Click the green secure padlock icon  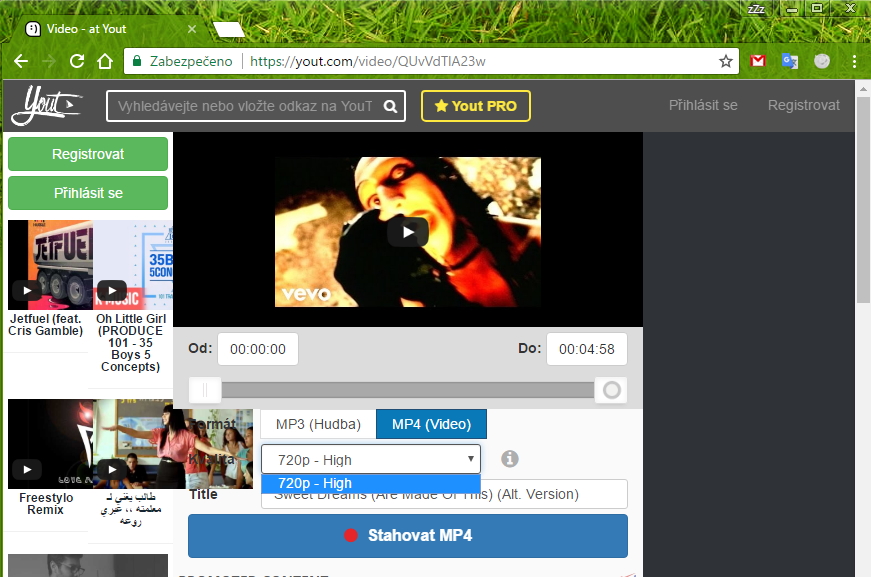[137, 61]
